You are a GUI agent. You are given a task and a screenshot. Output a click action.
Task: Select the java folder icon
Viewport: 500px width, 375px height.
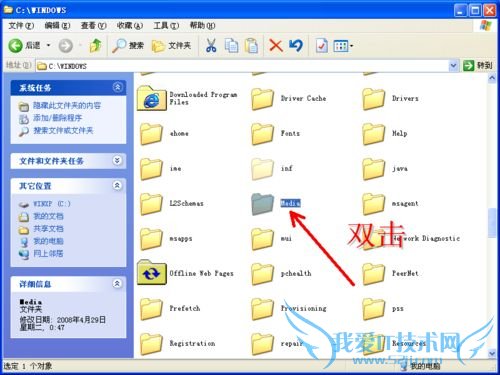tap(374, 169)
